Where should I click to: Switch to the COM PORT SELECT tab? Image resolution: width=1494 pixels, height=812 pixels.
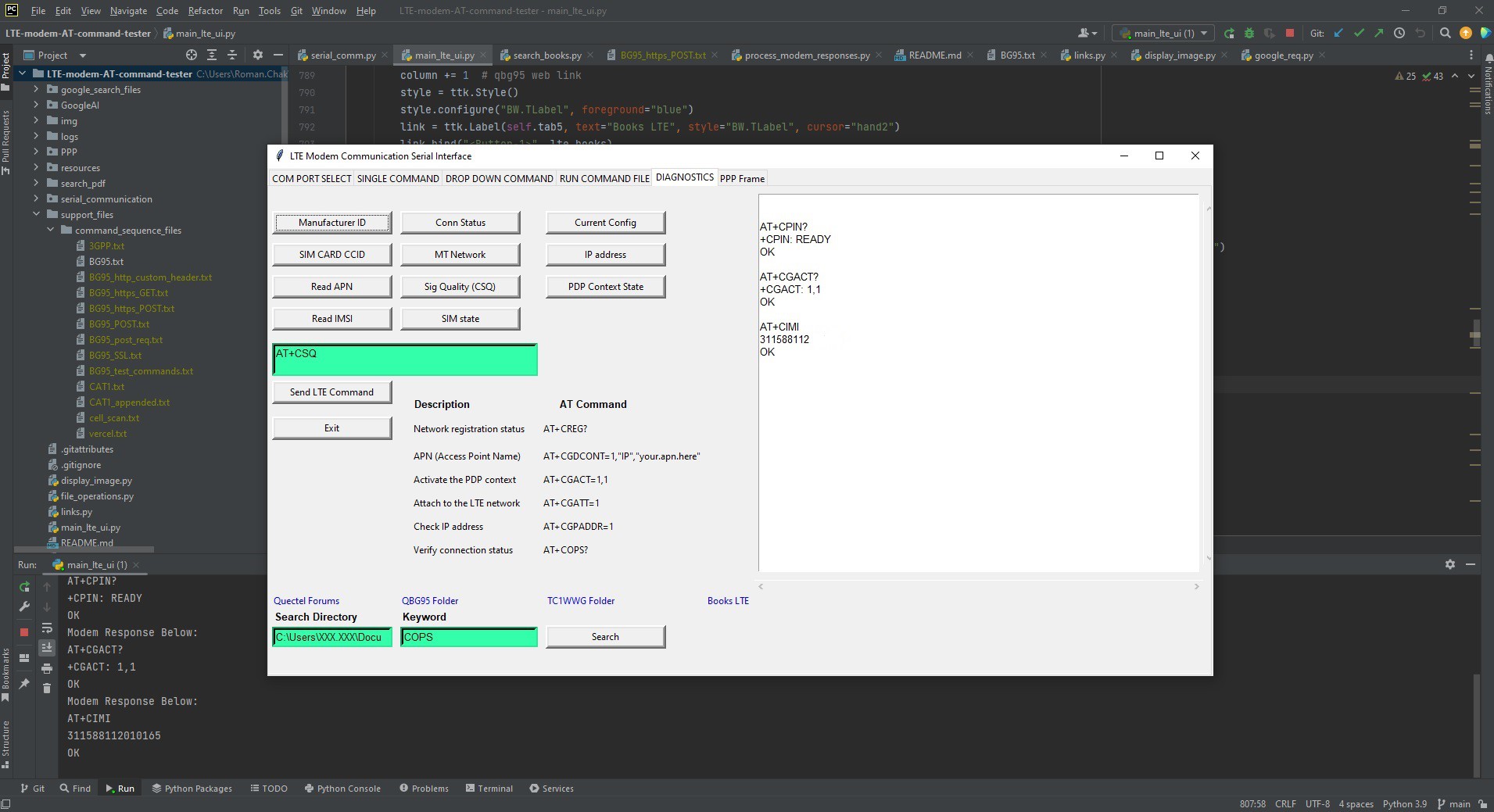311,178
